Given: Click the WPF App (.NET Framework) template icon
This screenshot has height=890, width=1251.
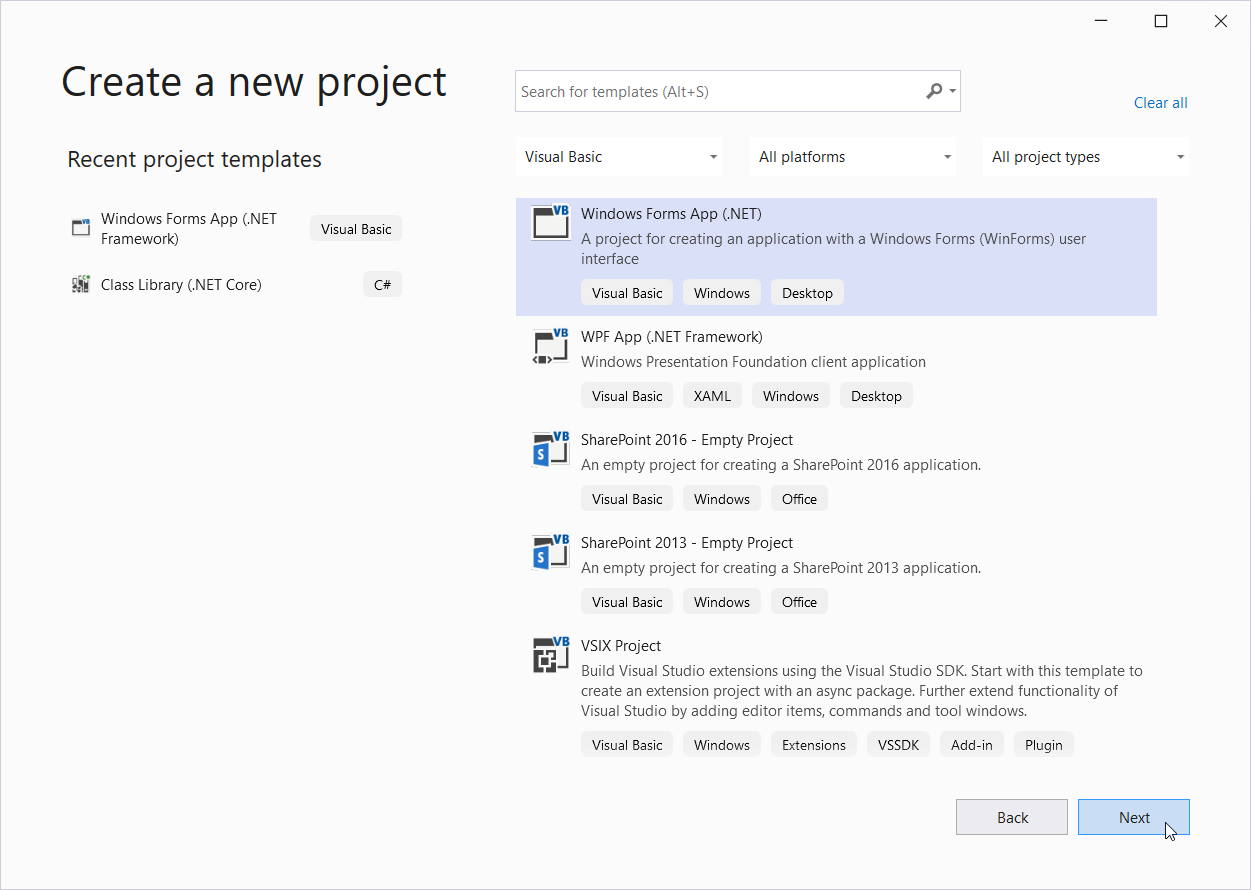Looking at the screenshot, I should [550, 346].
